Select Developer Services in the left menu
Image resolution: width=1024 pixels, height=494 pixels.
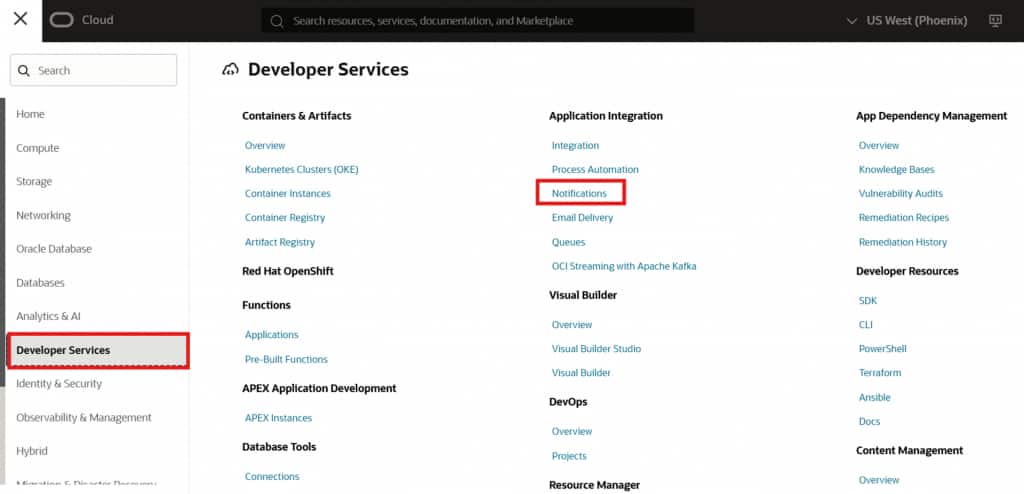pos(97,350)
